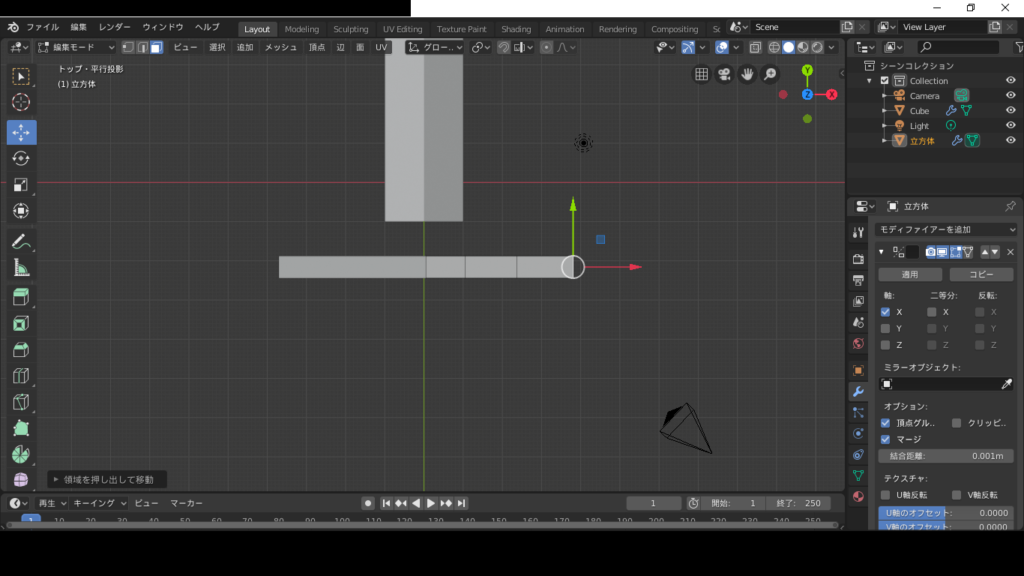
Task: Open the 編集モード mode dropdown
Action: [77, 47]
